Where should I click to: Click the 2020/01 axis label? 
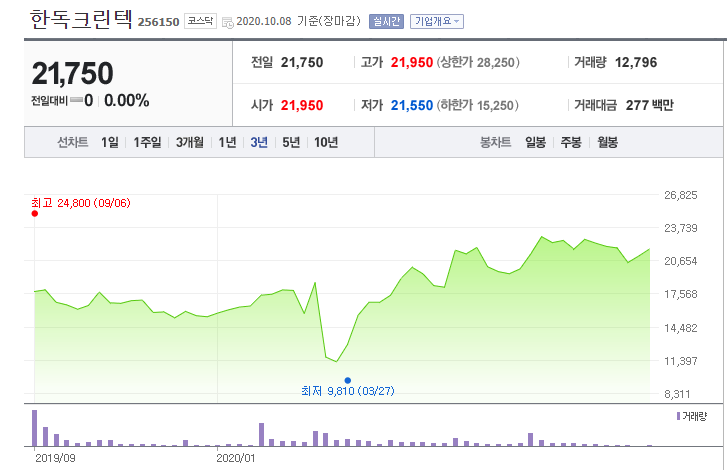236,458
